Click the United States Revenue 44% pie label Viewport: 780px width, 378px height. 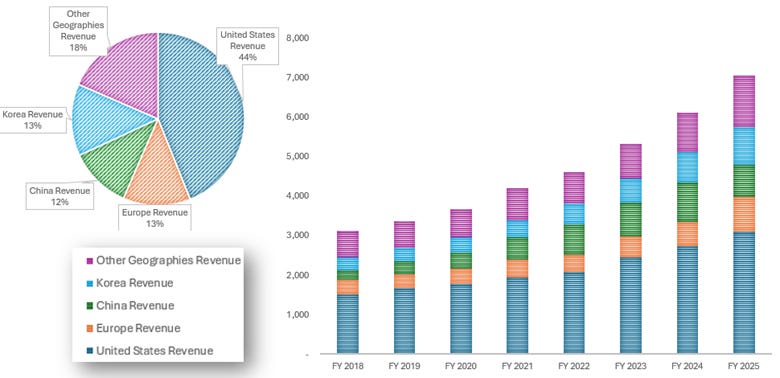tap(248, 46)
